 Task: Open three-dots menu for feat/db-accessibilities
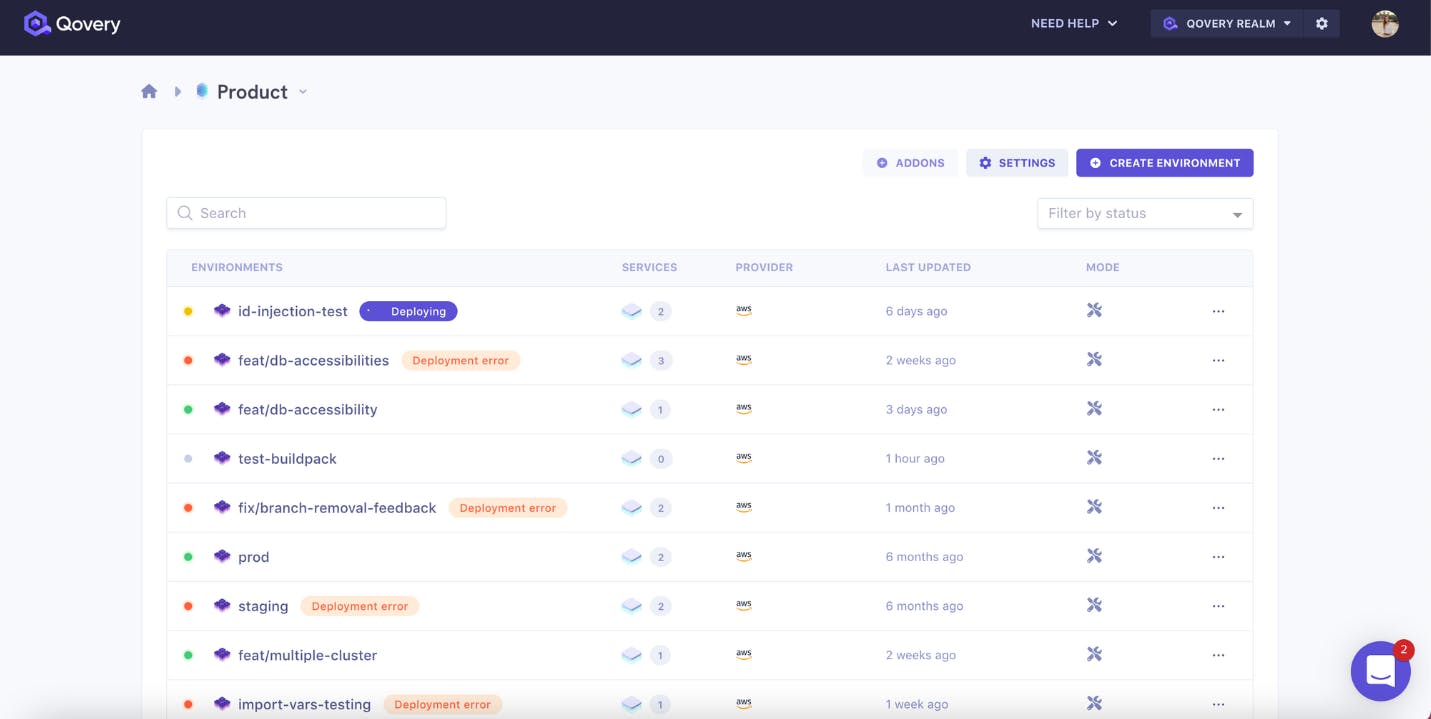[x=1218, y=360]
